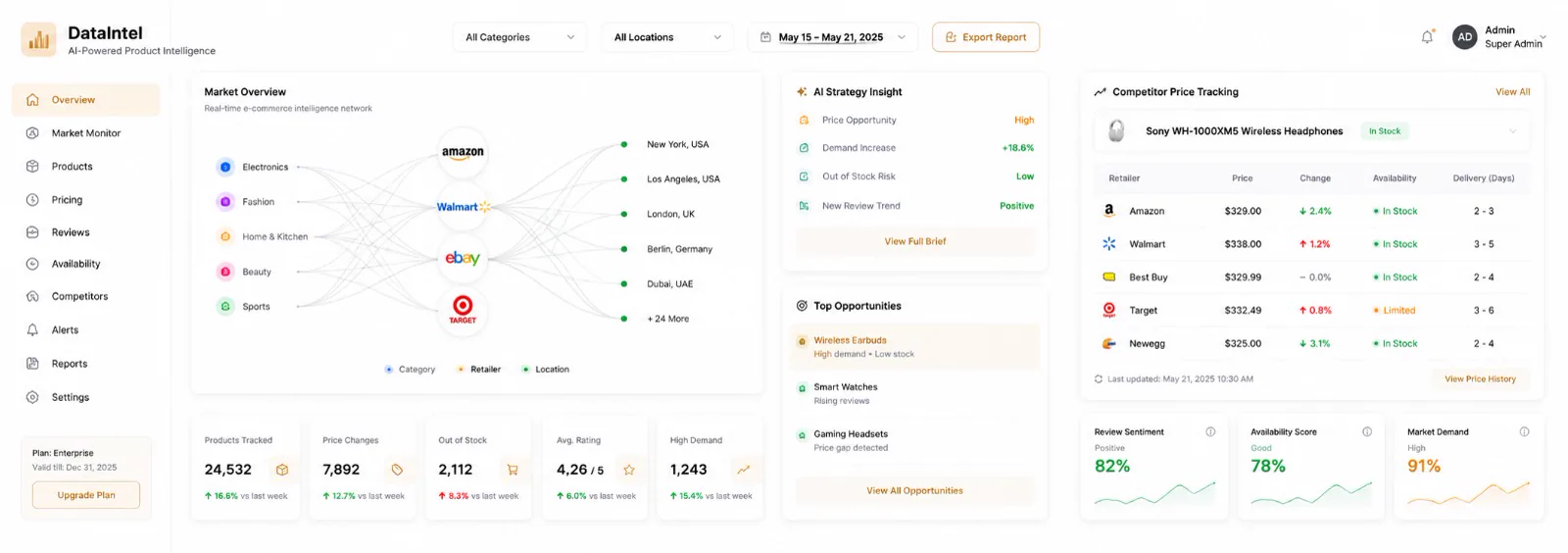Viewport: 1568px width, 553px height.
Task: Click the AD admin avatar
Action: pos(1464,37)
